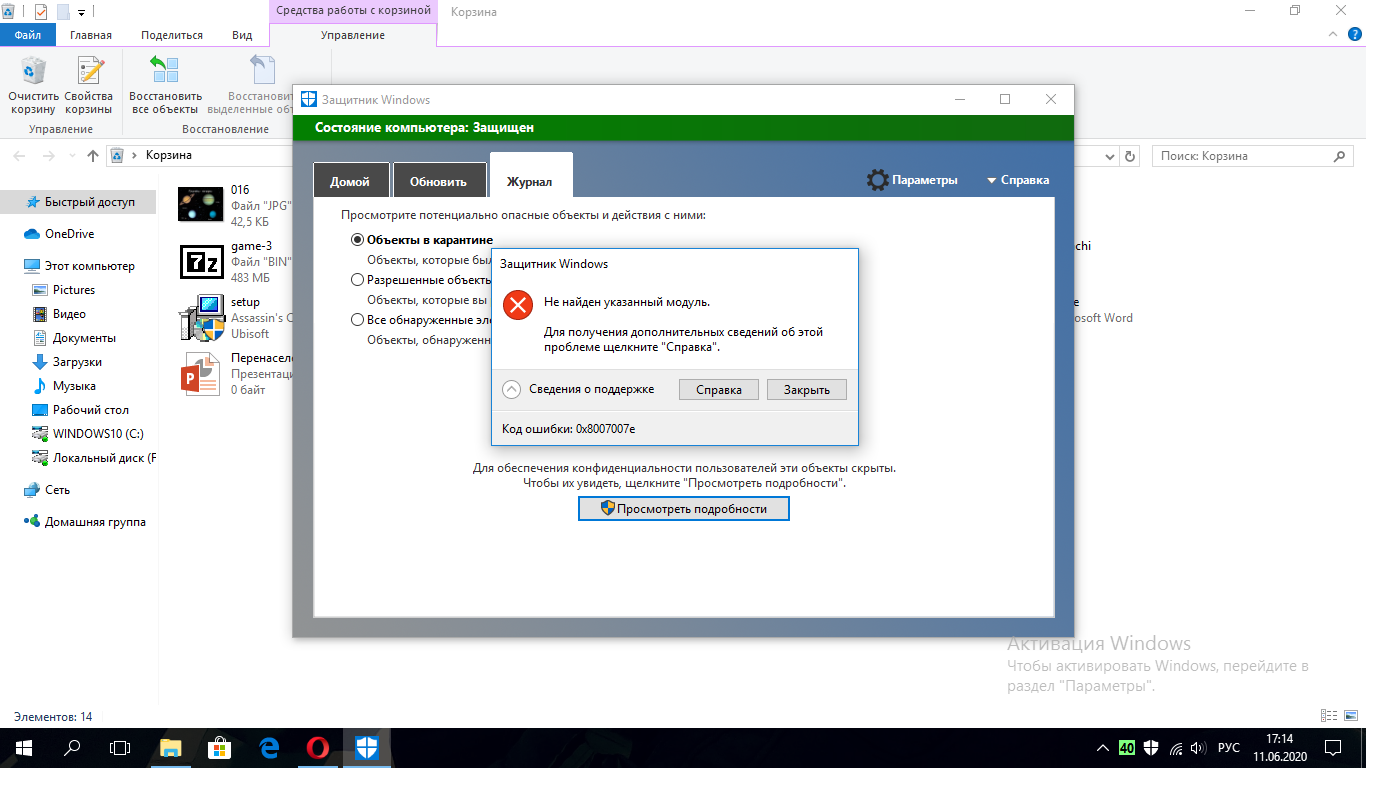The width and height of the screenshot is (1389, 792).
Task: Select 'All detected items' radio button
Action: pyautogui.click(x=358, y=320)
